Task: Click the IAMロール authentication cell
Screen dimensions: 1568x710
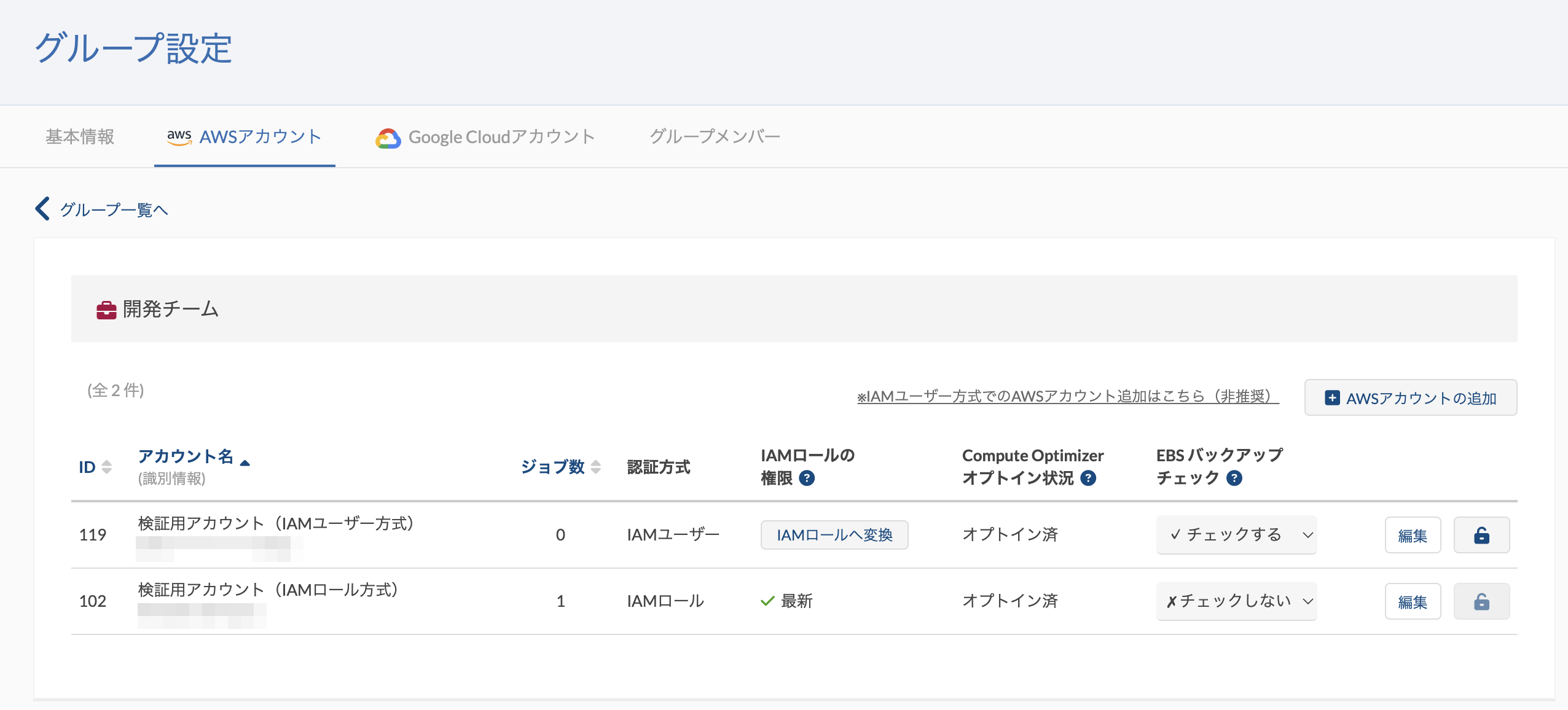Action: [x=665, y=601]
